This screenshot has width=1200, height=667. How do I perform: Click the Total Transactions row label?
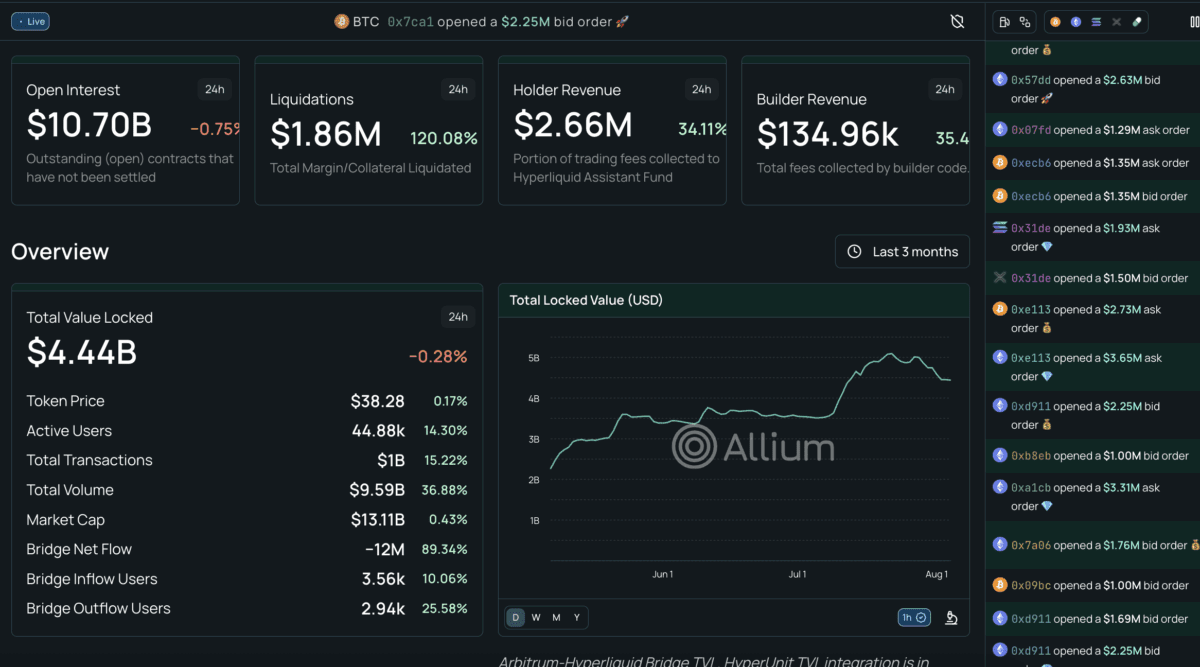click(x=90, y=460)
